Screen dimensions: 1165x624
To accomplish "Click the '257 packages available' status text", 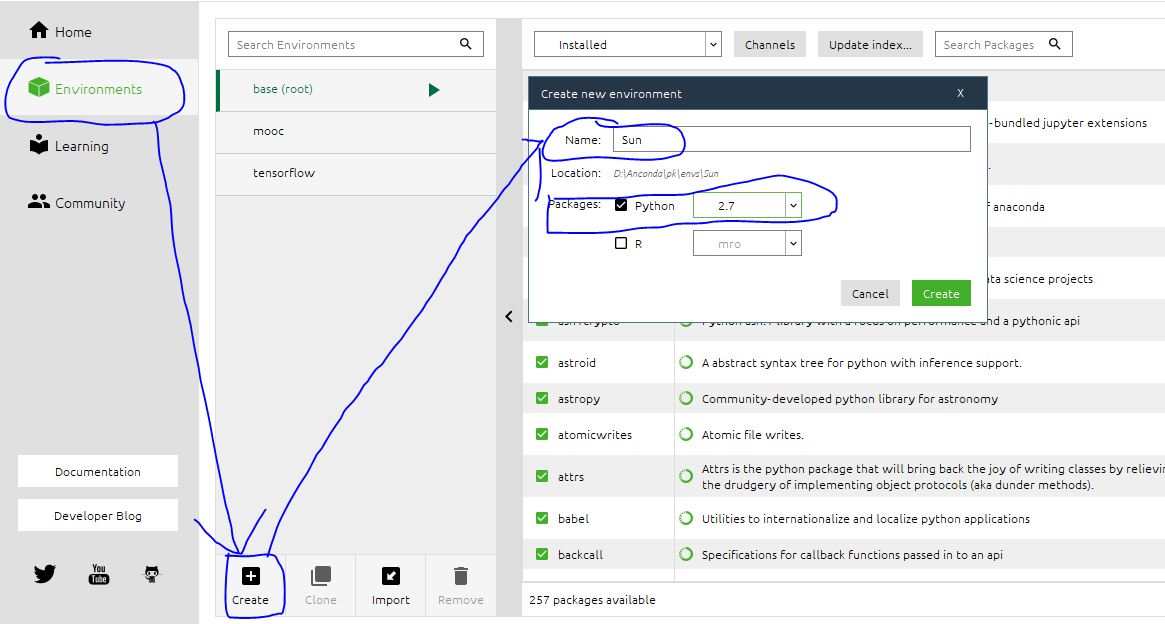I will [592, 599].
